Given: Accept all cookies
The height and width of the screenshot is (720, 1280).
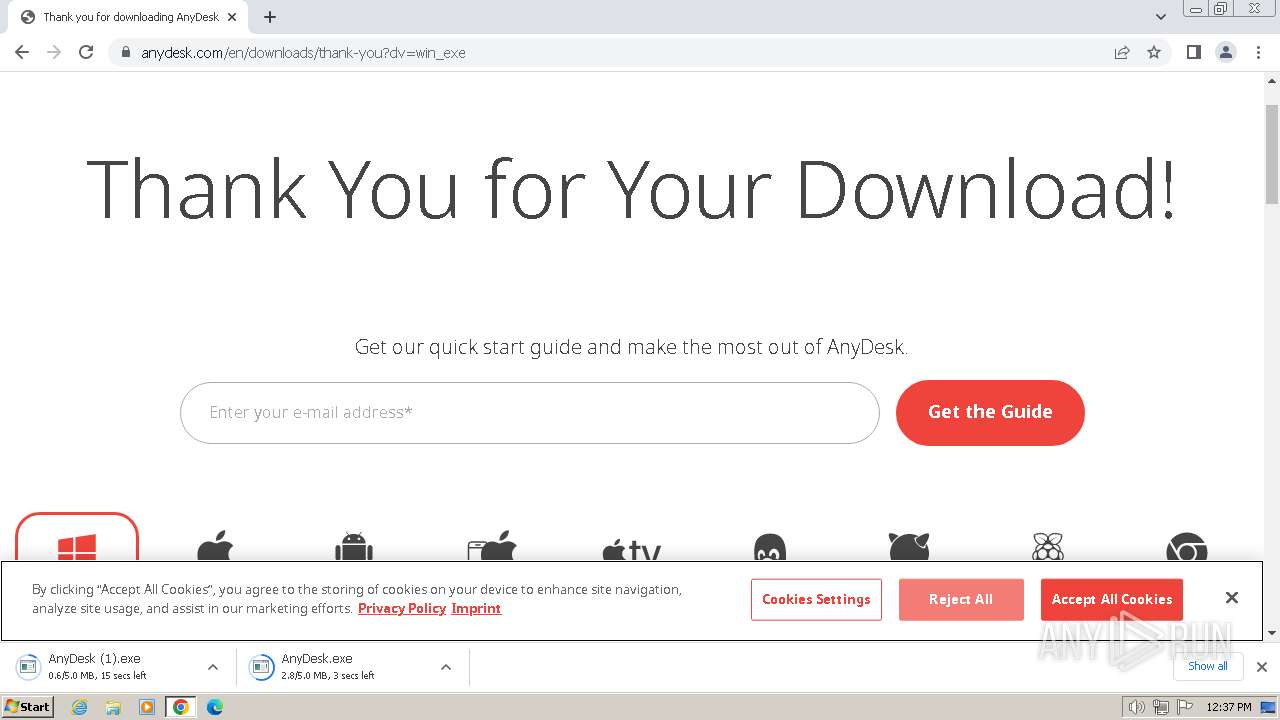Looking at the screenshot, I should [1112, 599].
